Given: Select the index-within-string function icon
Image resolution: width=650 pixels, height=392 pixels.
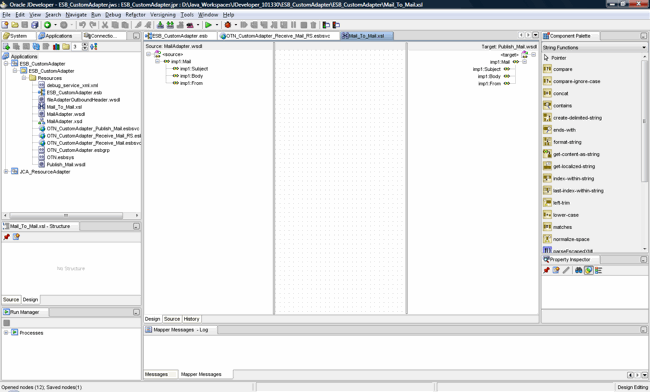Looking at the screenshot, I should click(x=547, y=178).
